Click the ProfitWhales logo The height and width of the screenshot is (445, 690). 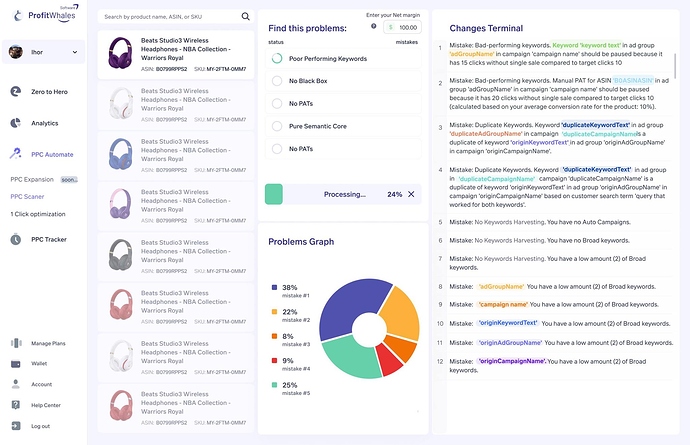[x=47, y=14]
